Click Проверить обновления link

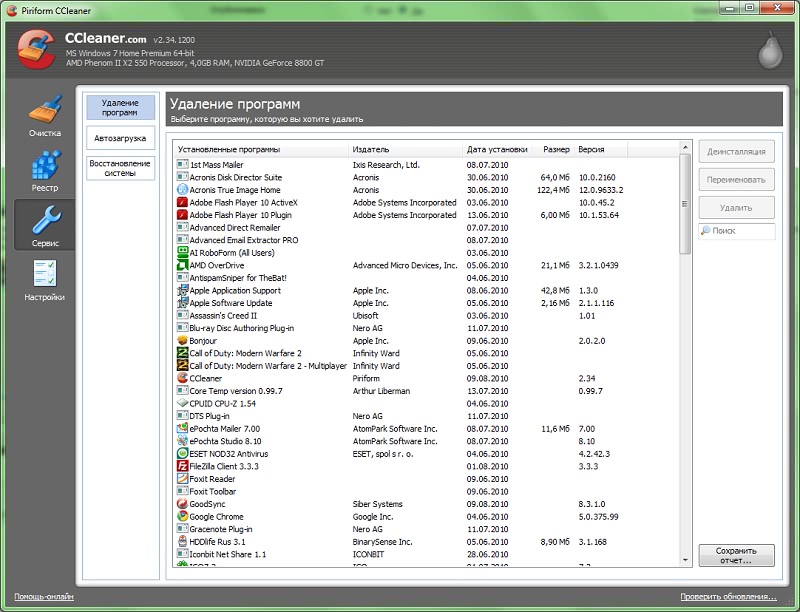click(x=728, y=596)
